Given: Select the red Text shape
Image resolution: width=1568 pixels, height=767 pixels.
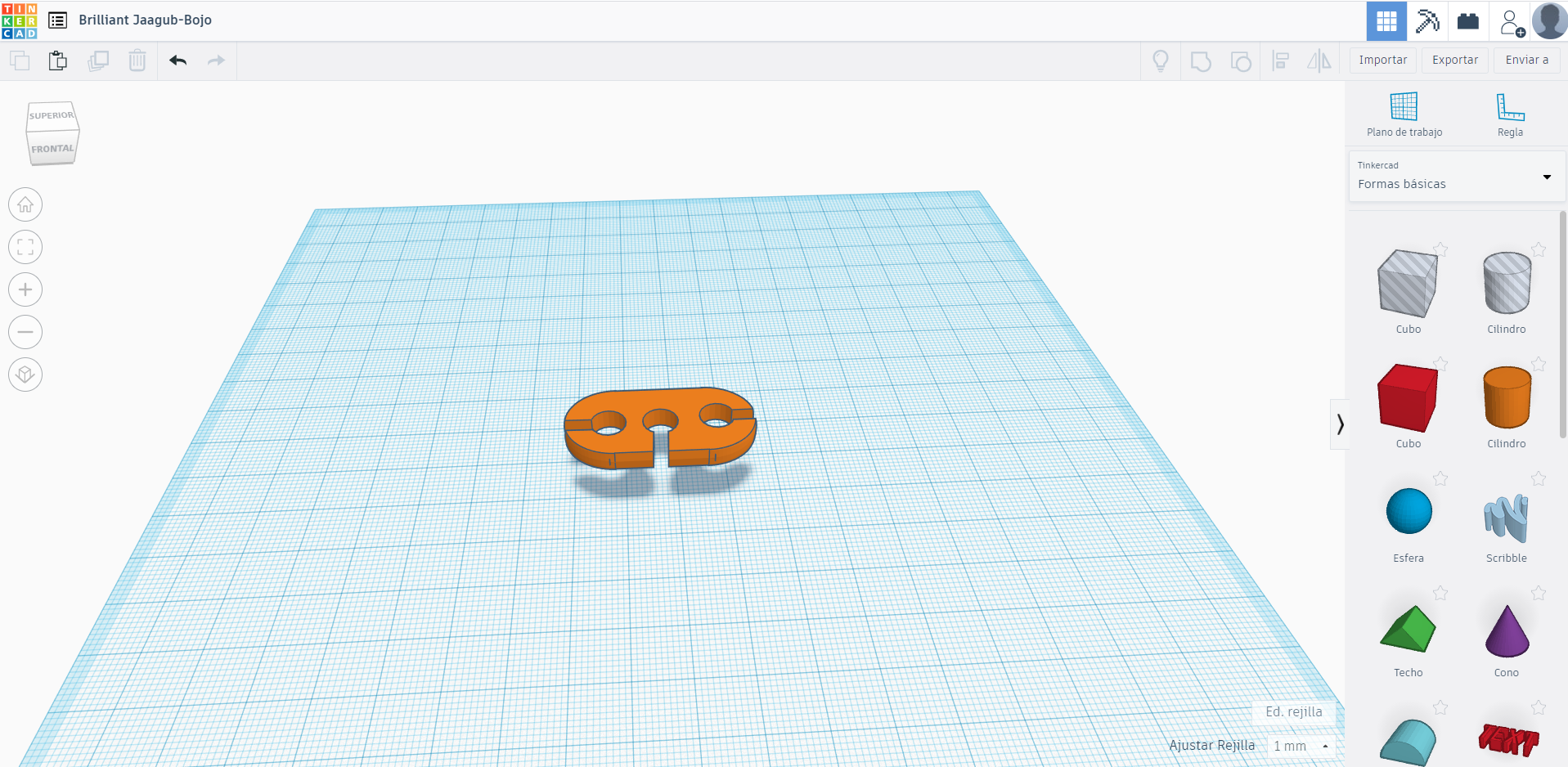Looking at the screenshot, I should [1508, 740].
